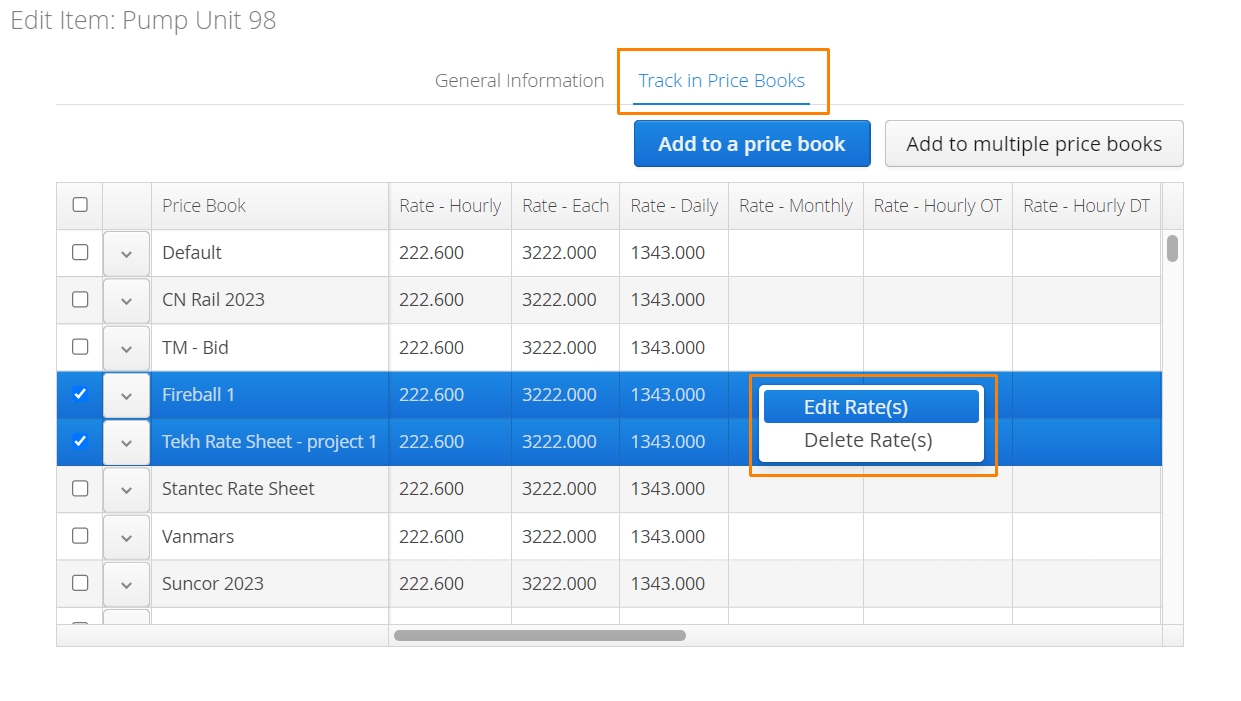Click Add to a price book button
The width and height of the screenshot is (1241, 701).
pos(752,144)
